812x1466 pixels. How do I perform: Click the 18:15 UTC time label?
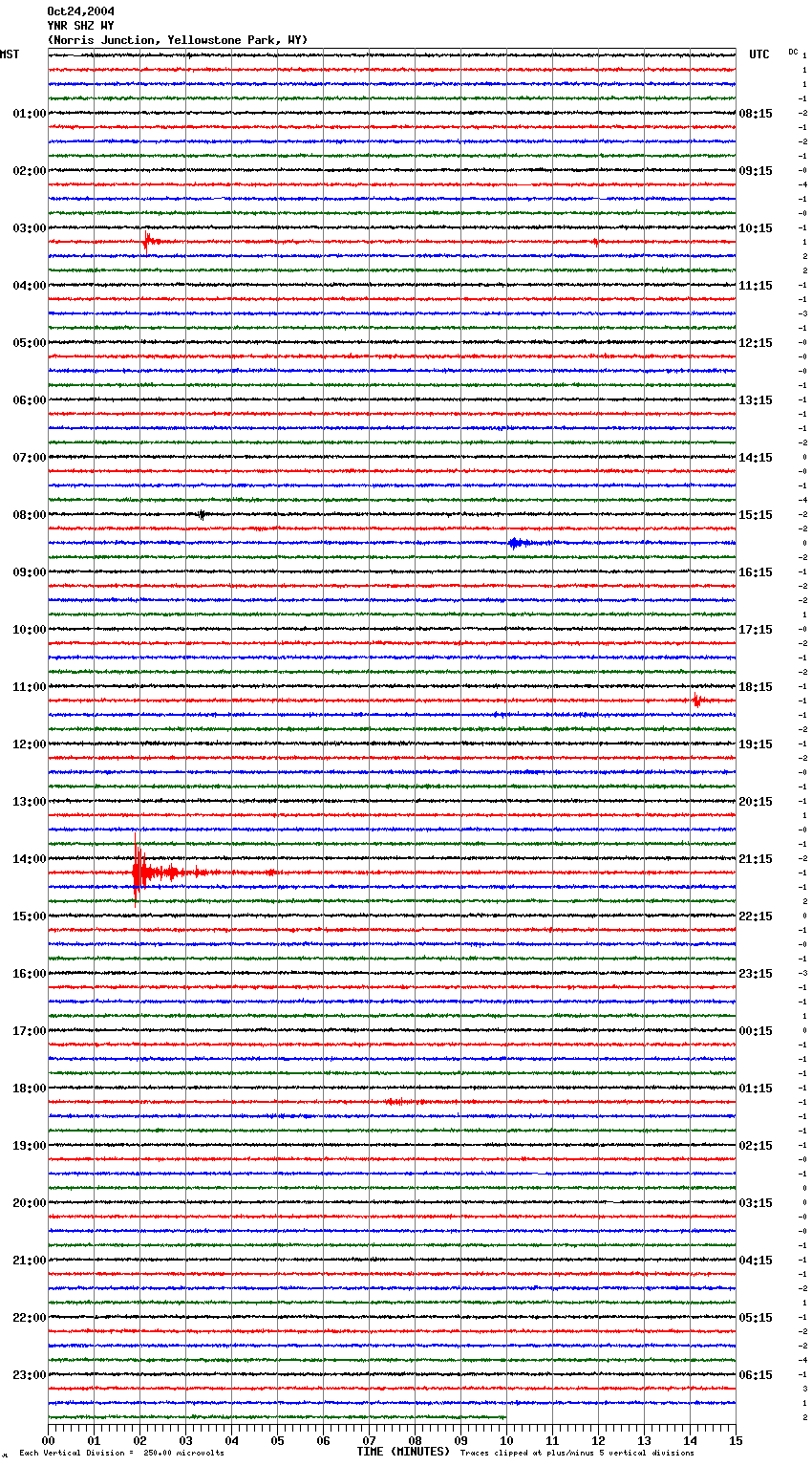tap(756, 687)
